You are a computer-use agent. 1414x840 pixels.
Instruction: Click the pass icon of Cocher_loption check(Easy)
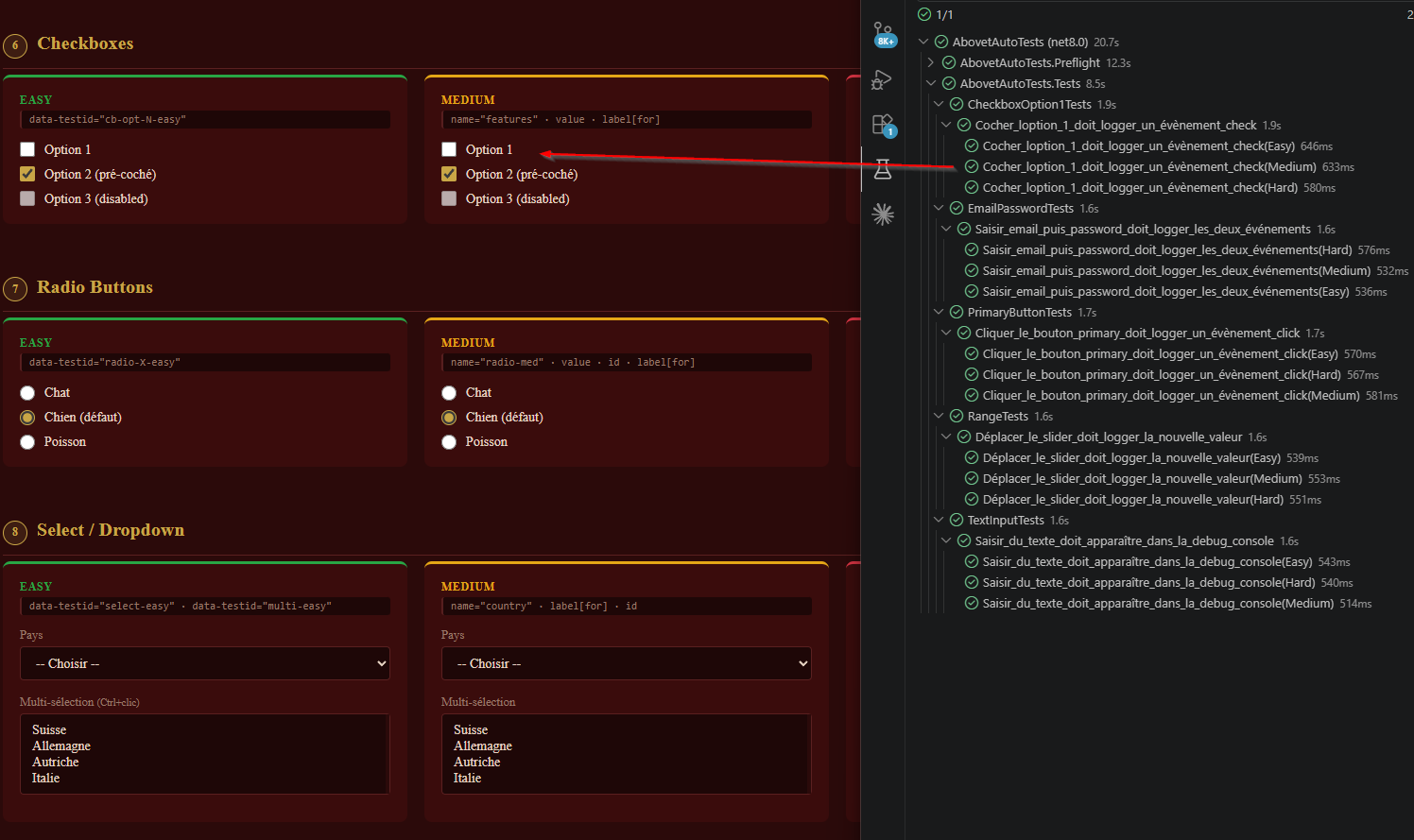[x=972, y=146]
